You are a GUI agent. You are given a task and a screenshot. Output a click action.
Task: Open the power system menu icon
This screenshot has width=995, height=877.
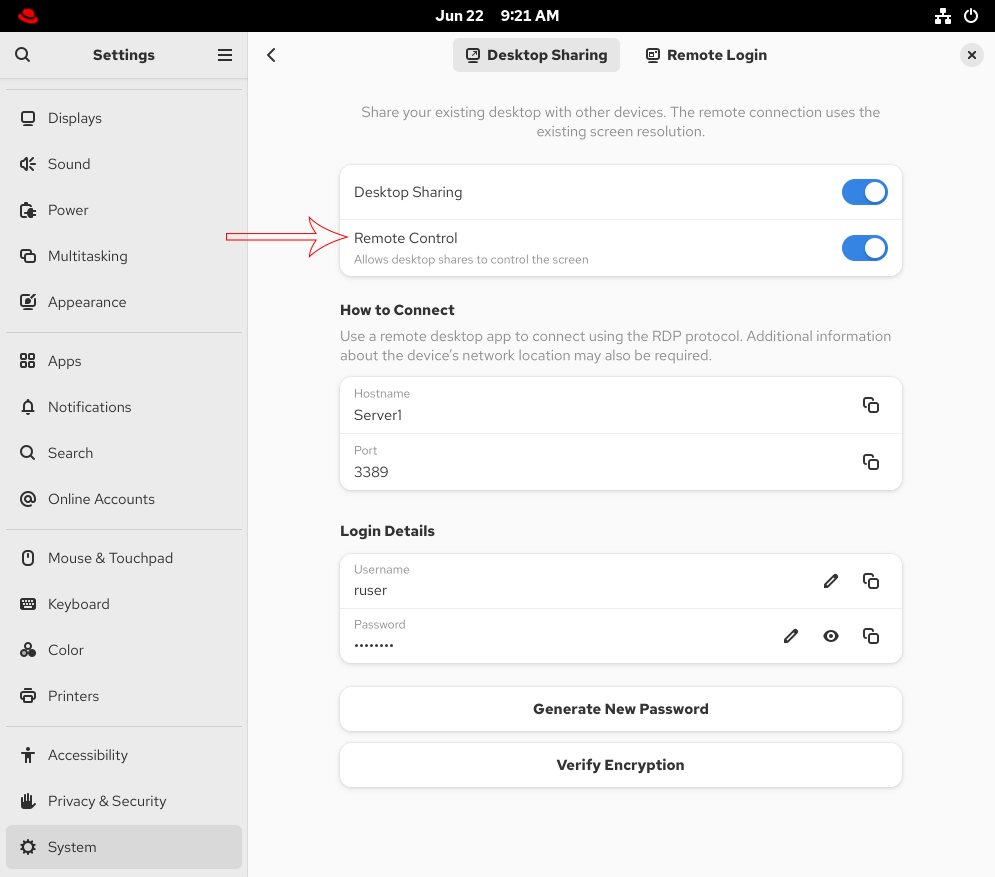(971, 16)
